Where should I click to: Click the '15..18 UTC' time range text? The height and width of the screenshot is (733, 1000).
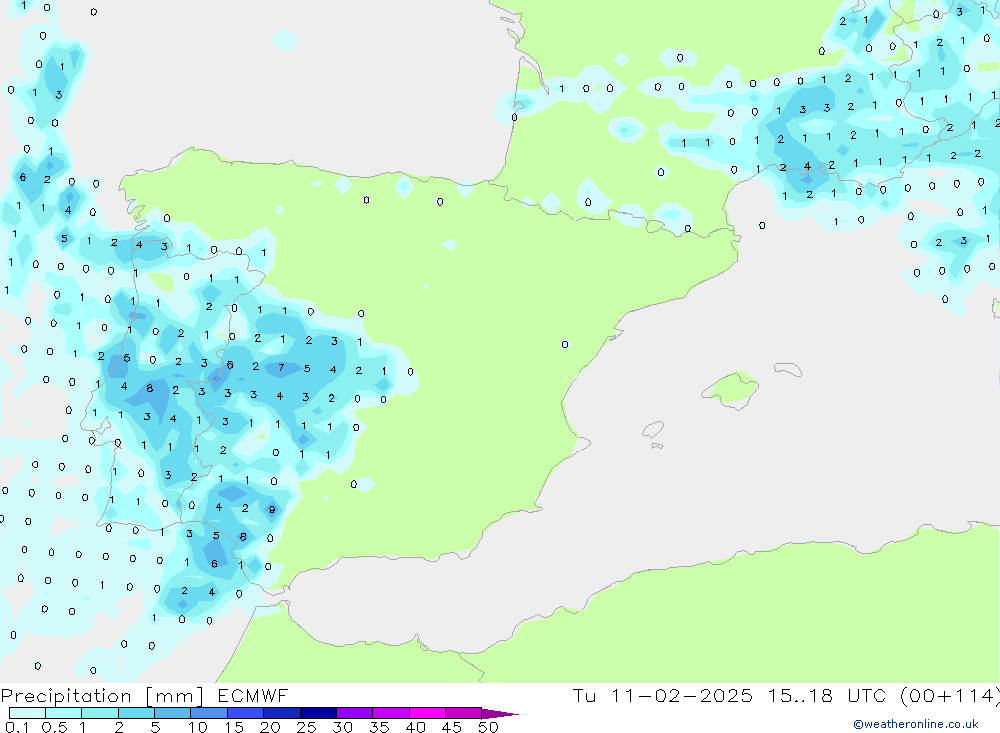coord(827,695)
